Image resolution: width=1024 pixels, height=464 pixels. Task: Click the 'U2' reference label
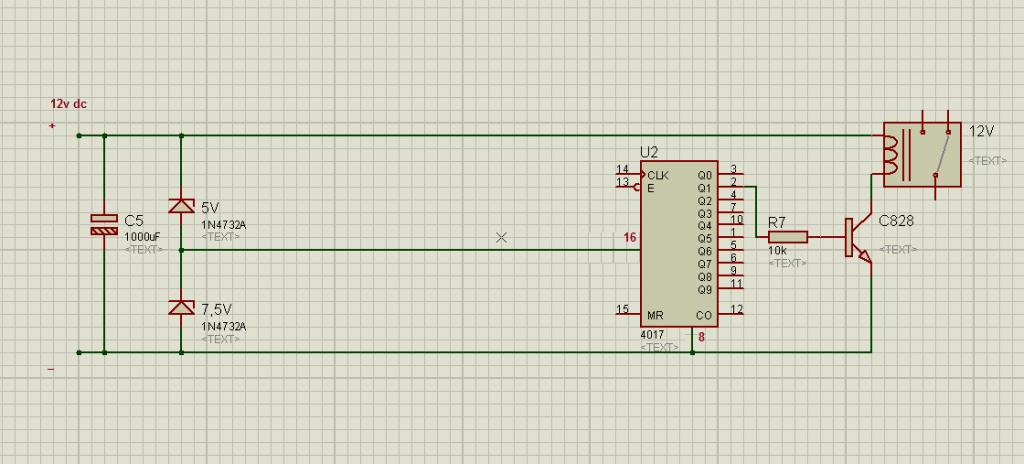[649, 152]
